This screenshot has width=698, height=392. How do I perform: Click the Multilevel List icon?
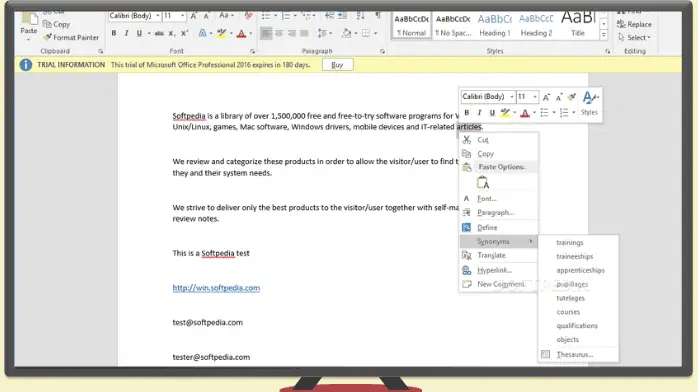306,16
